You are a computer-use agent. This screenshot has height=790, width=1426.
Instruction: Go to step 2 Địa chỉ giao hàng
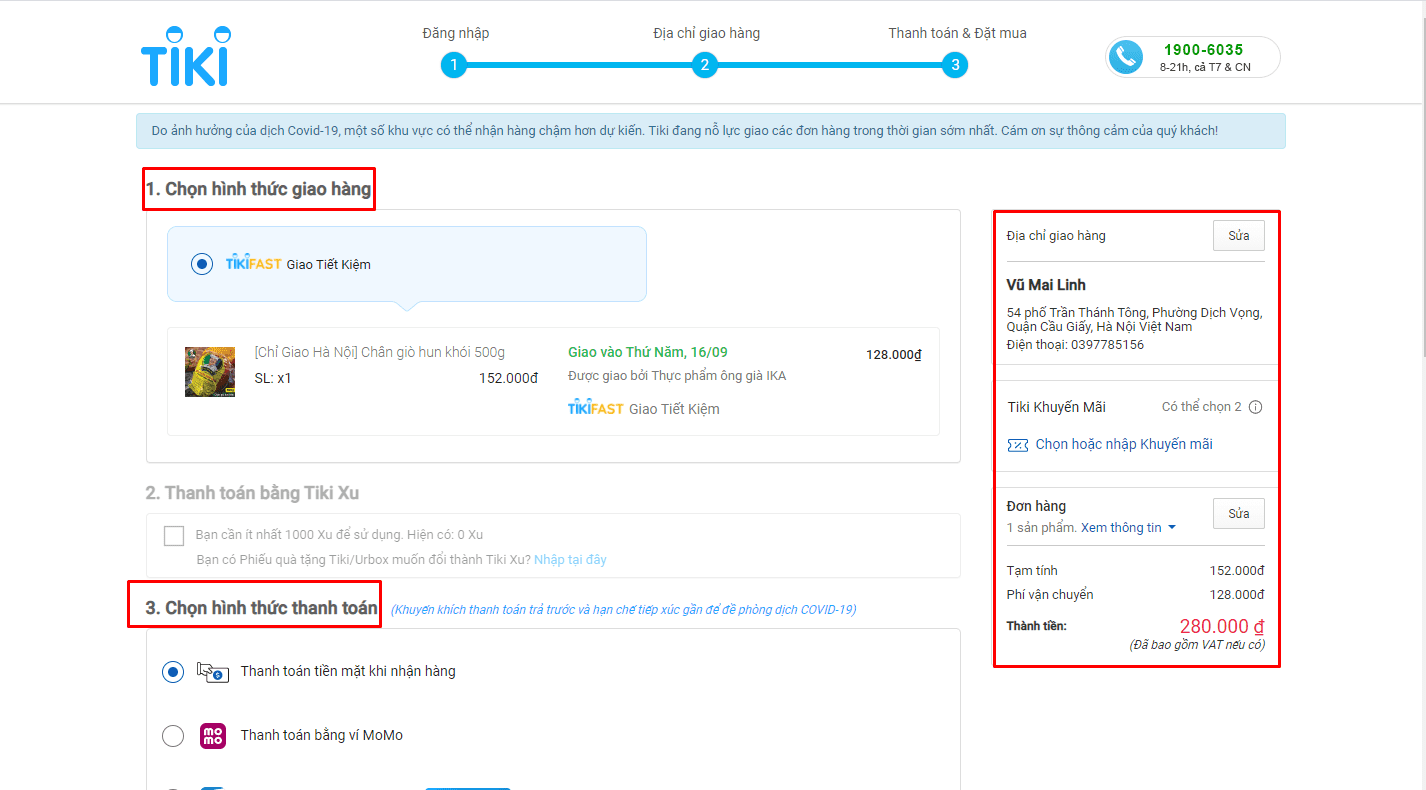coord(705,66)
